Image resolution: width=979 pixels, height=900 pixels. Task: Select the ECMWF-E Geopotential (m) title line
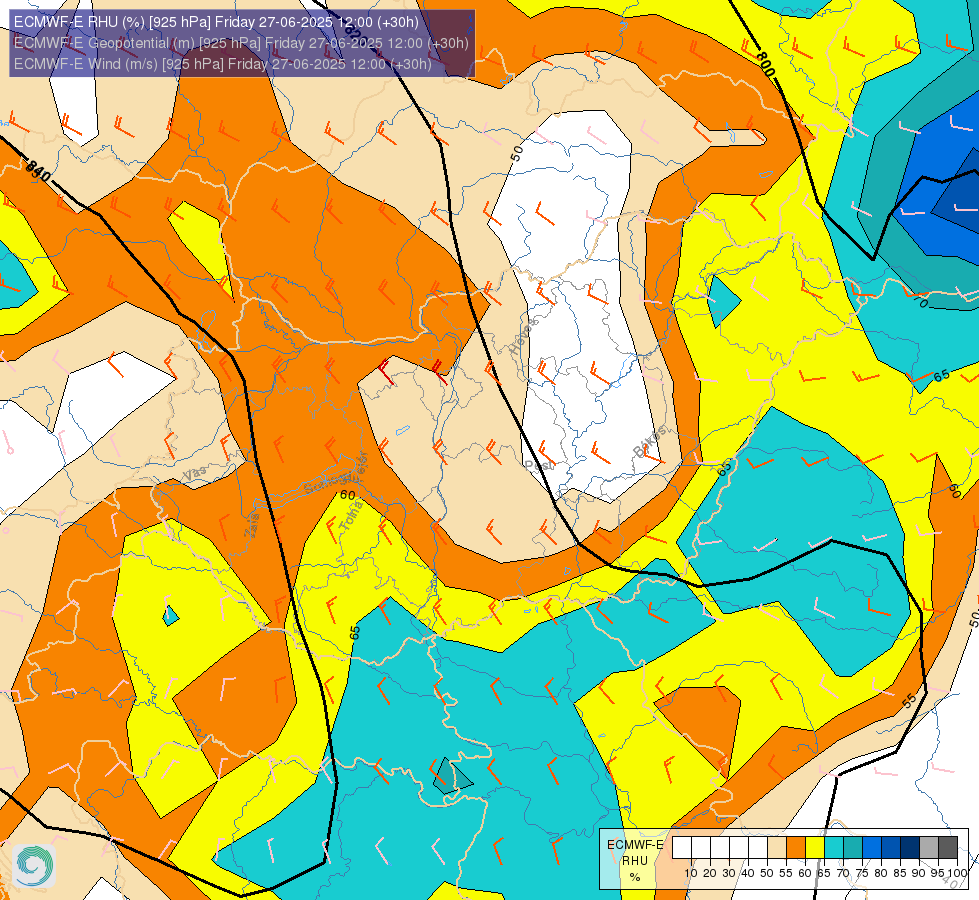(241, 43)
